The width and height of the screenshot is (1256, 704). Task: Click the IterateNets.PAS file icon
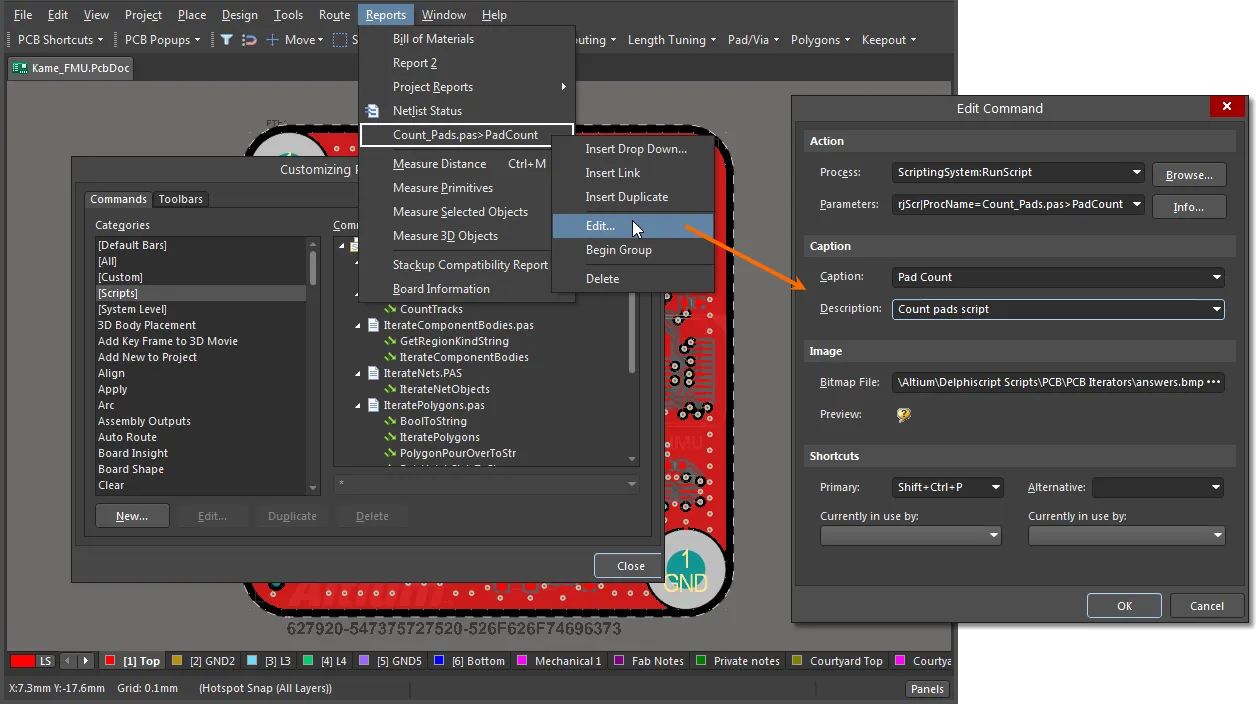(374, 373)
